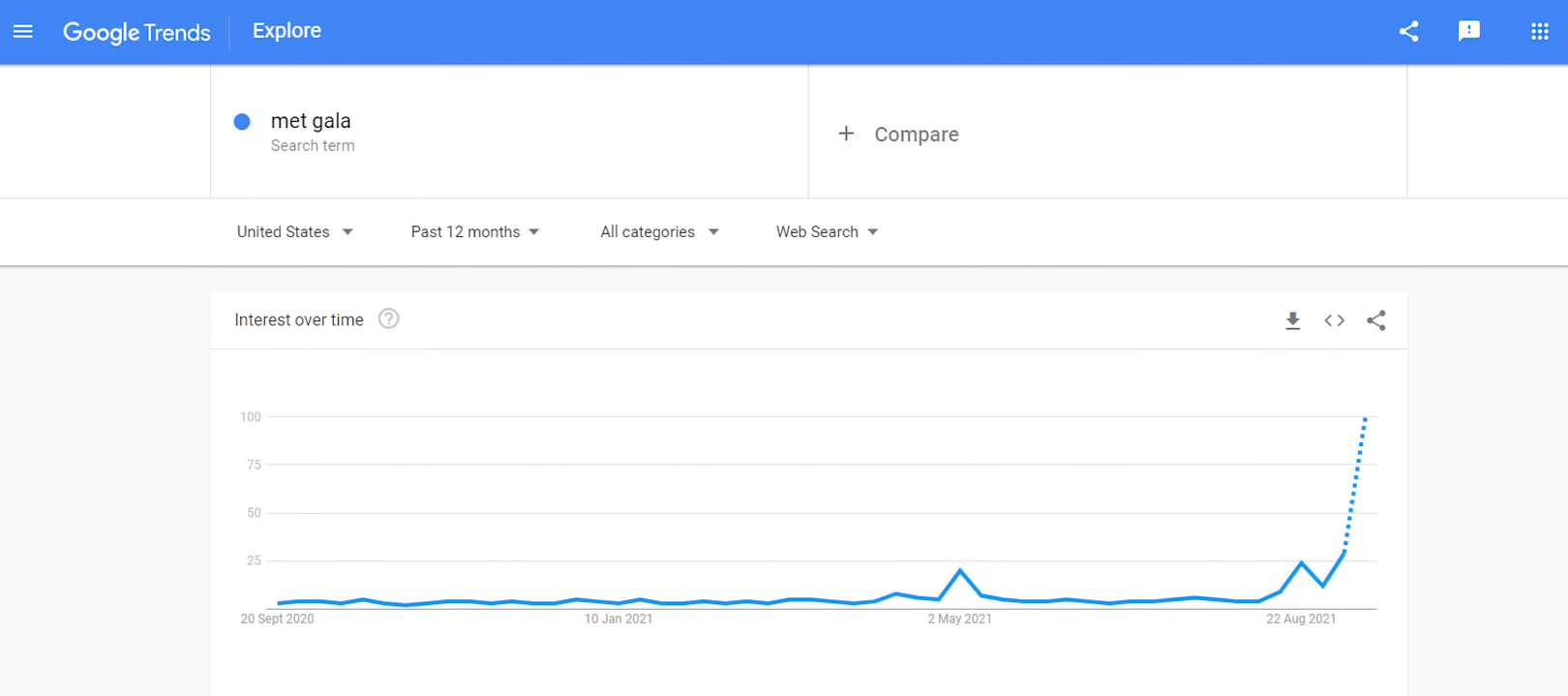Open the hamburger main menu

pyautogui.click(x=23, y=32)
